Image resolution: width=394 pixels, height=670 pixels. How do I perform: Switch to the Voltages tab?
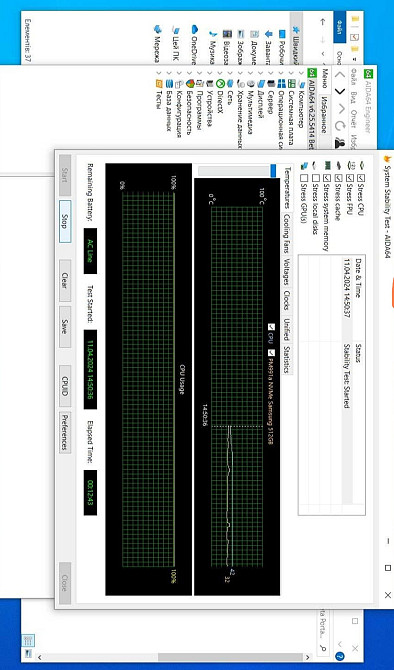click(x=287, y=272)
